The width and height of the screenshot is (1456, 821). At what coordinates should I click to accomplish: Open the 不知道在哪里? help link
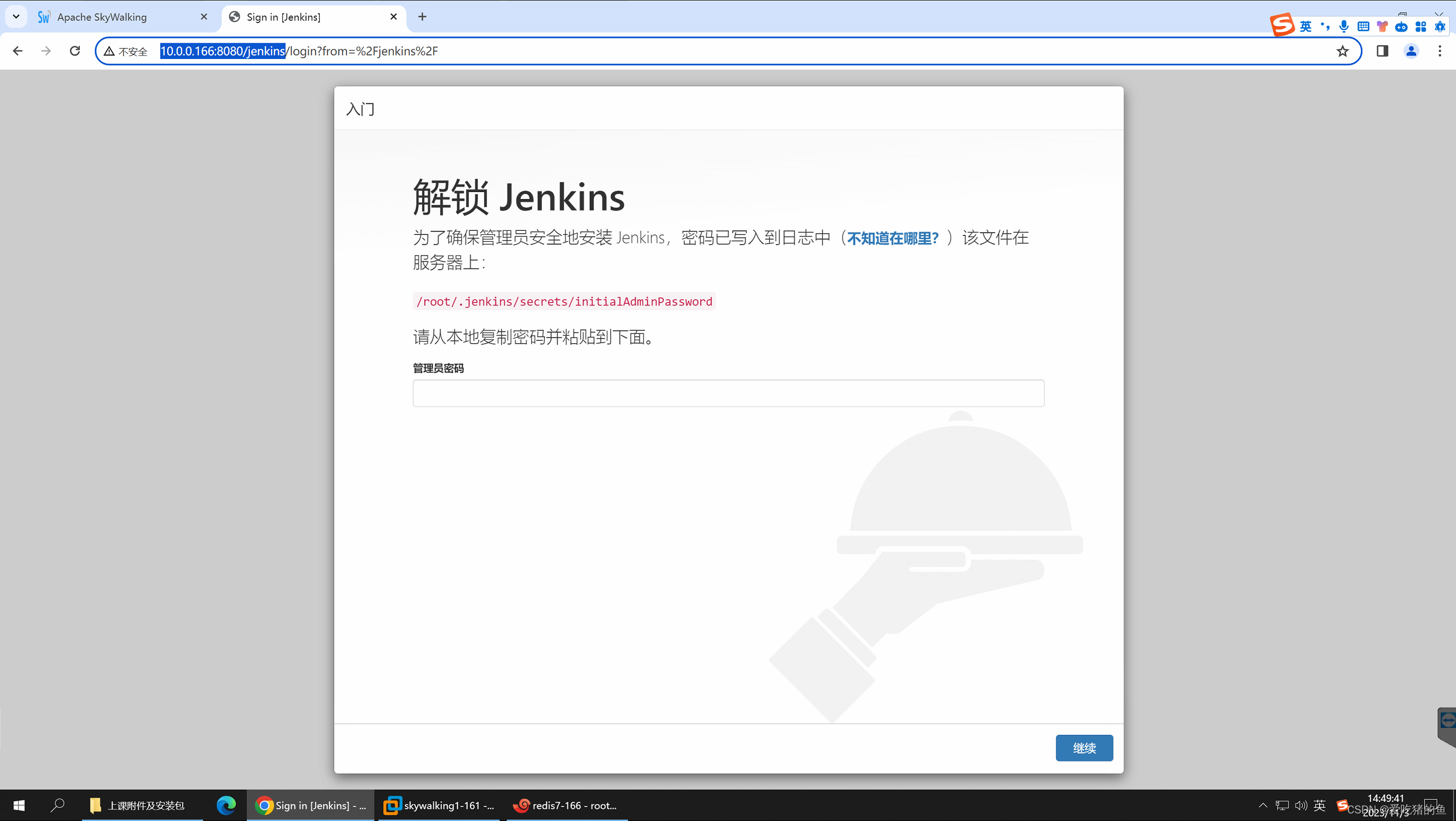[892, 238]
